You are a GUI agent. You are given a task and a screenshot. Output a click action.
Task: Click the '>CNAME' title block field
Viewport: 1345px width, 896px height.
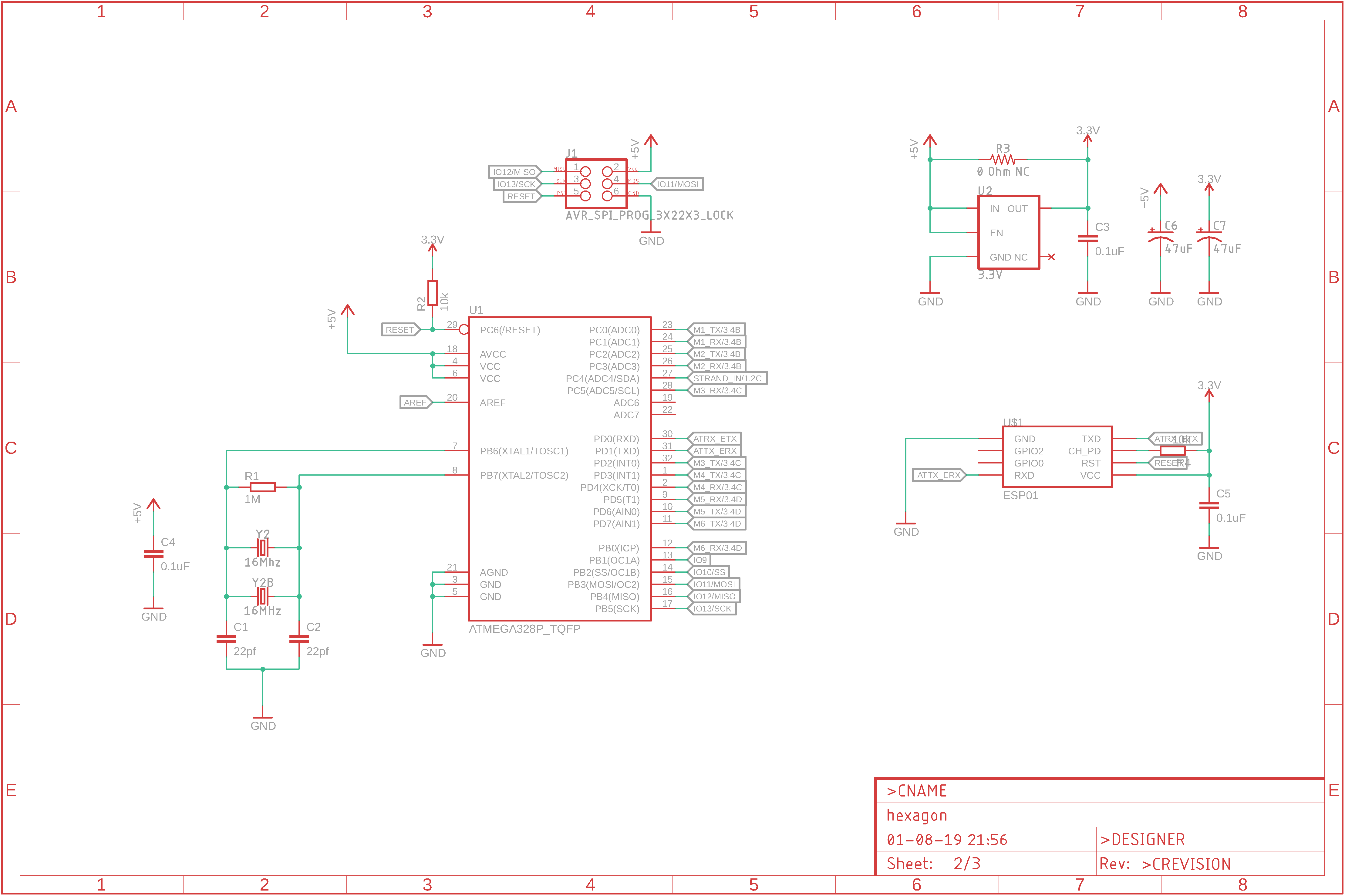click(x=916, y=791)
